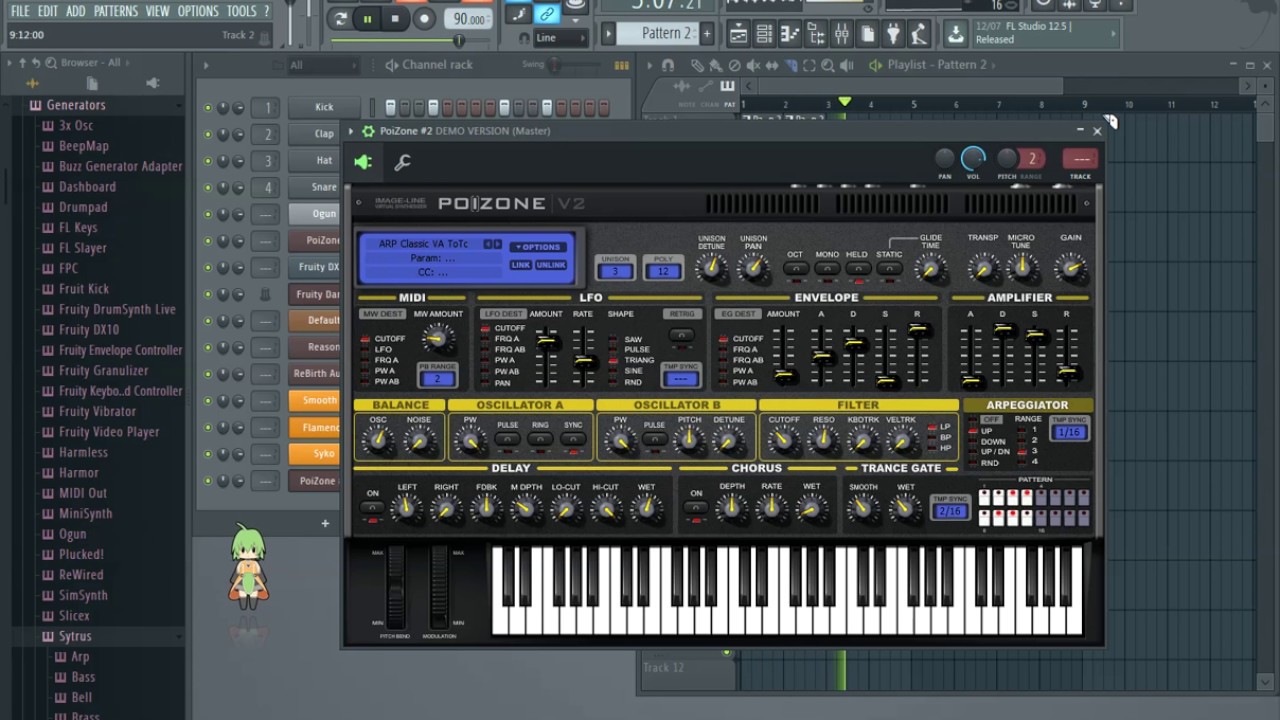Toggle pattern/song mode button

pyautogui.click(x=340, y=18)
